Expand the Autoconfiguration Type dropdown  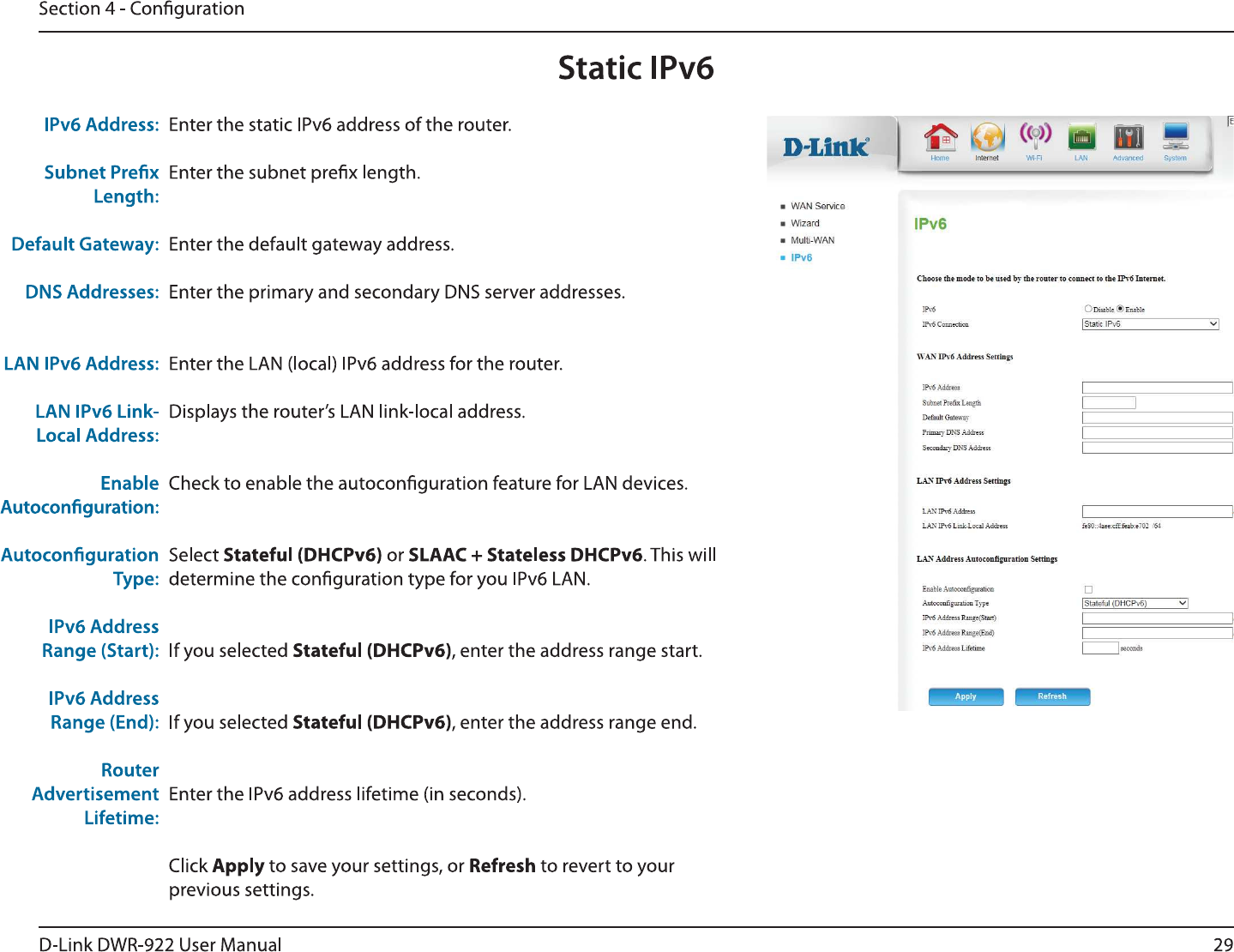click(x=1135, y=604)
